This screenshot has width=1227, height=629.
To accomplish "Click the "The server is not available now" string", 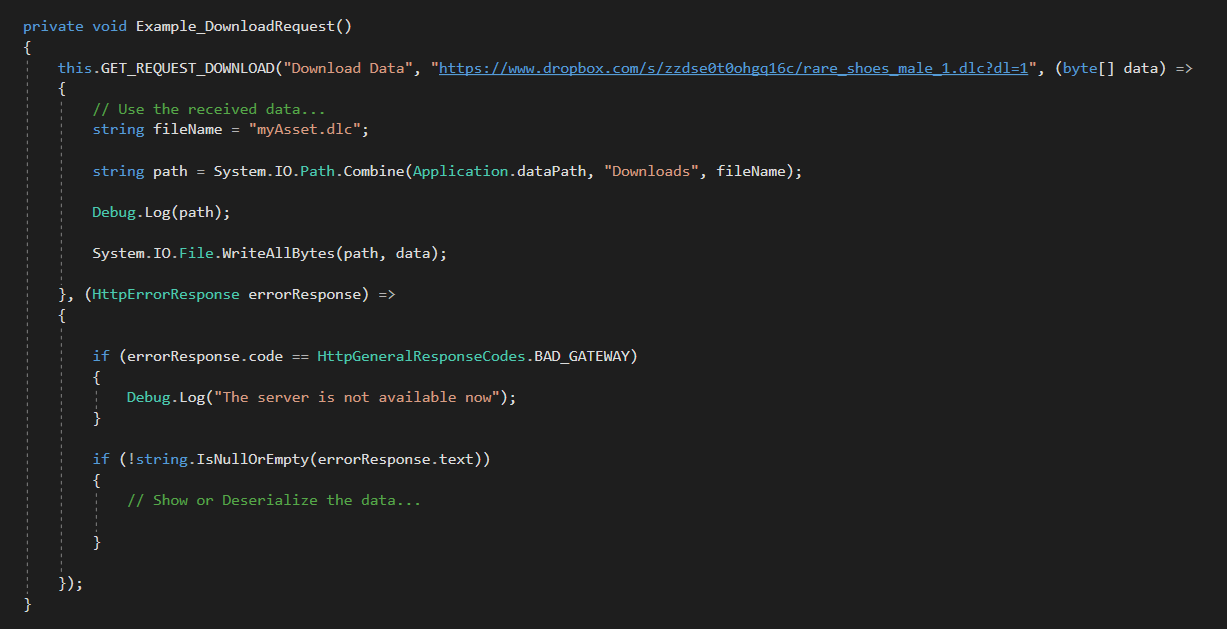I will coord(357,397).
